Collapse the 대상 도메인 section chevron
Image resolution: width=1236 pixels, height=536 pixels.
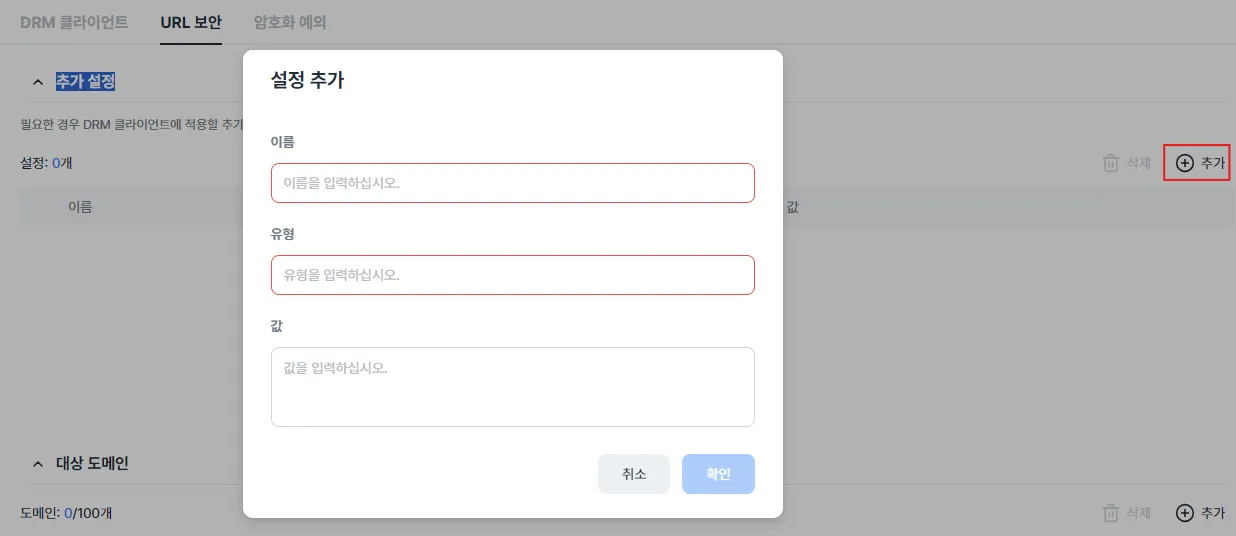(x=38, y=464)
